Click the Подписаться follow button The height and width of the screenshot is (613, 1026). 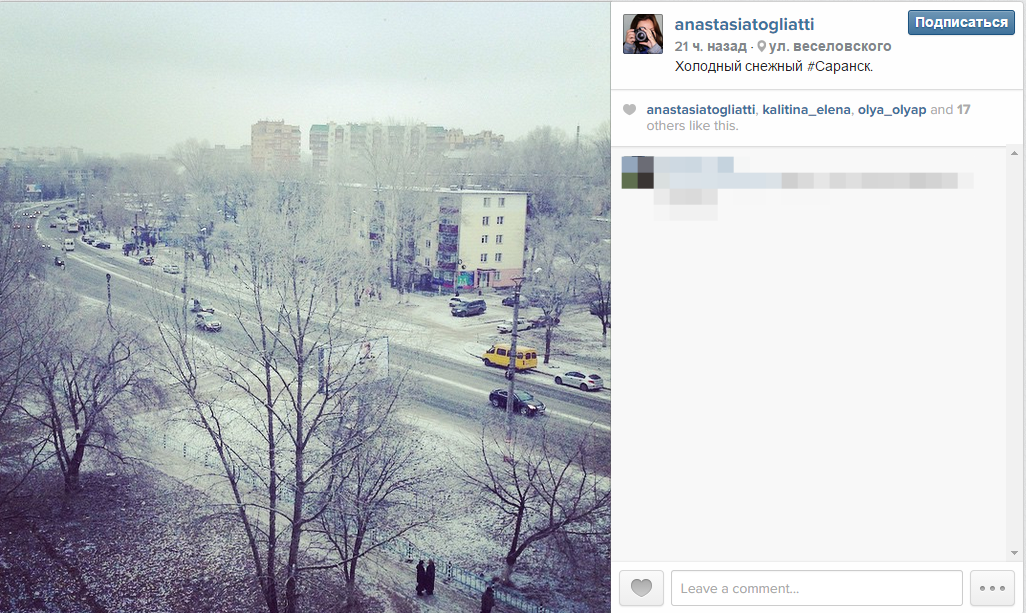961,22
